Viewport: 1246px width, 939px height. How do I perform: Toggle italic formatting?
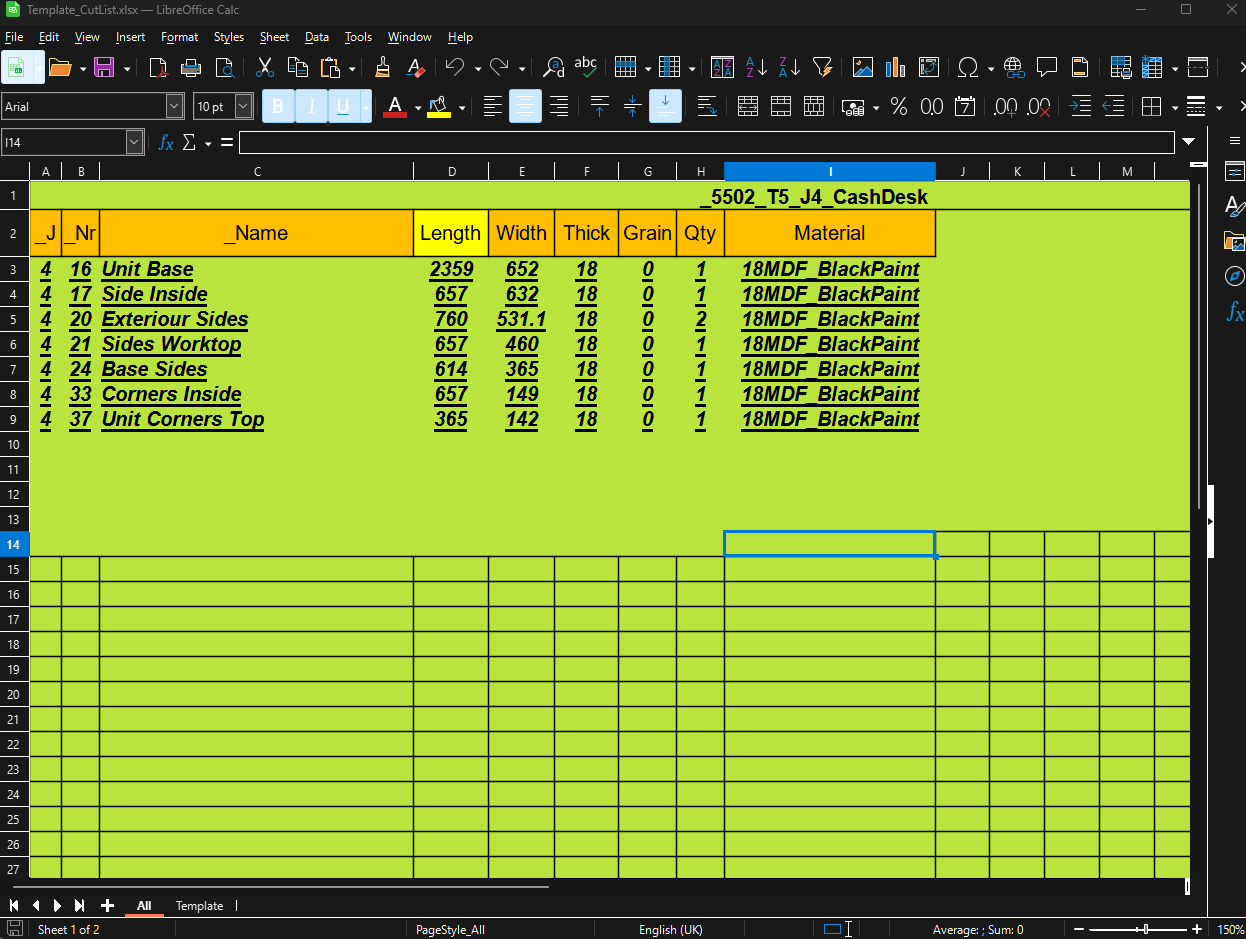coord(311,106)
